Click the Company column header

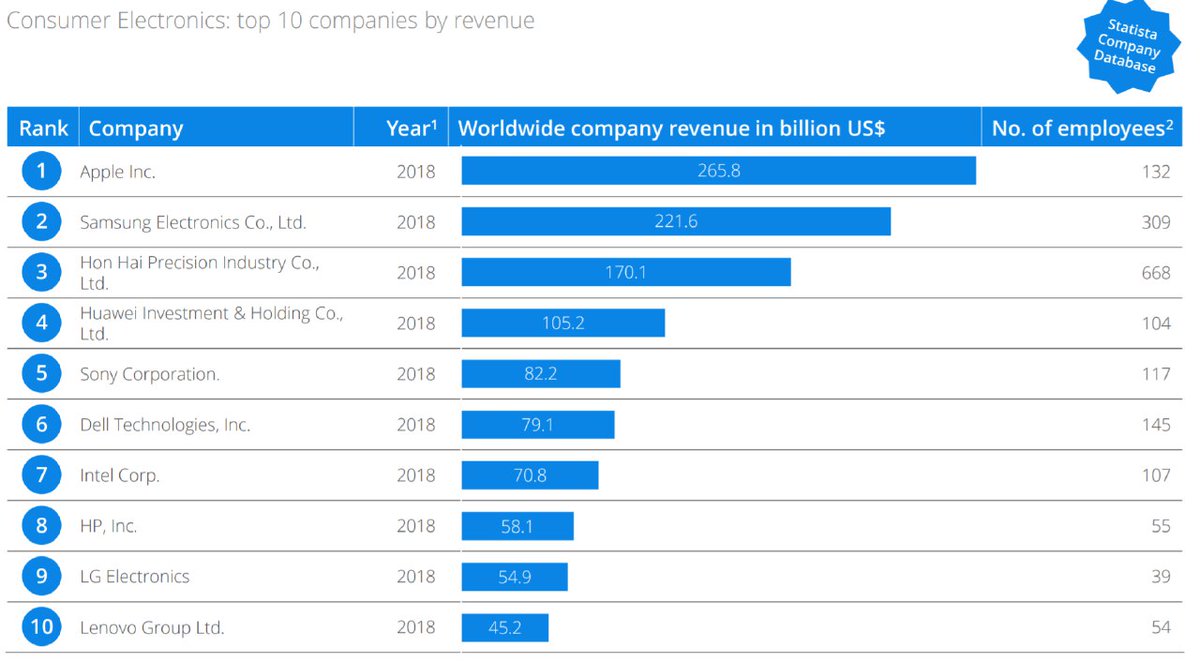point(216,128)
